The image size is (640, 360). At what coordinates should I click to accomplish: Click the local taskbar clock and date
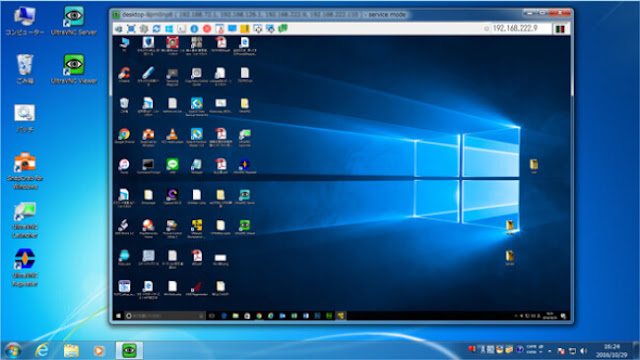pyautogui.click(x=611, y=351)
